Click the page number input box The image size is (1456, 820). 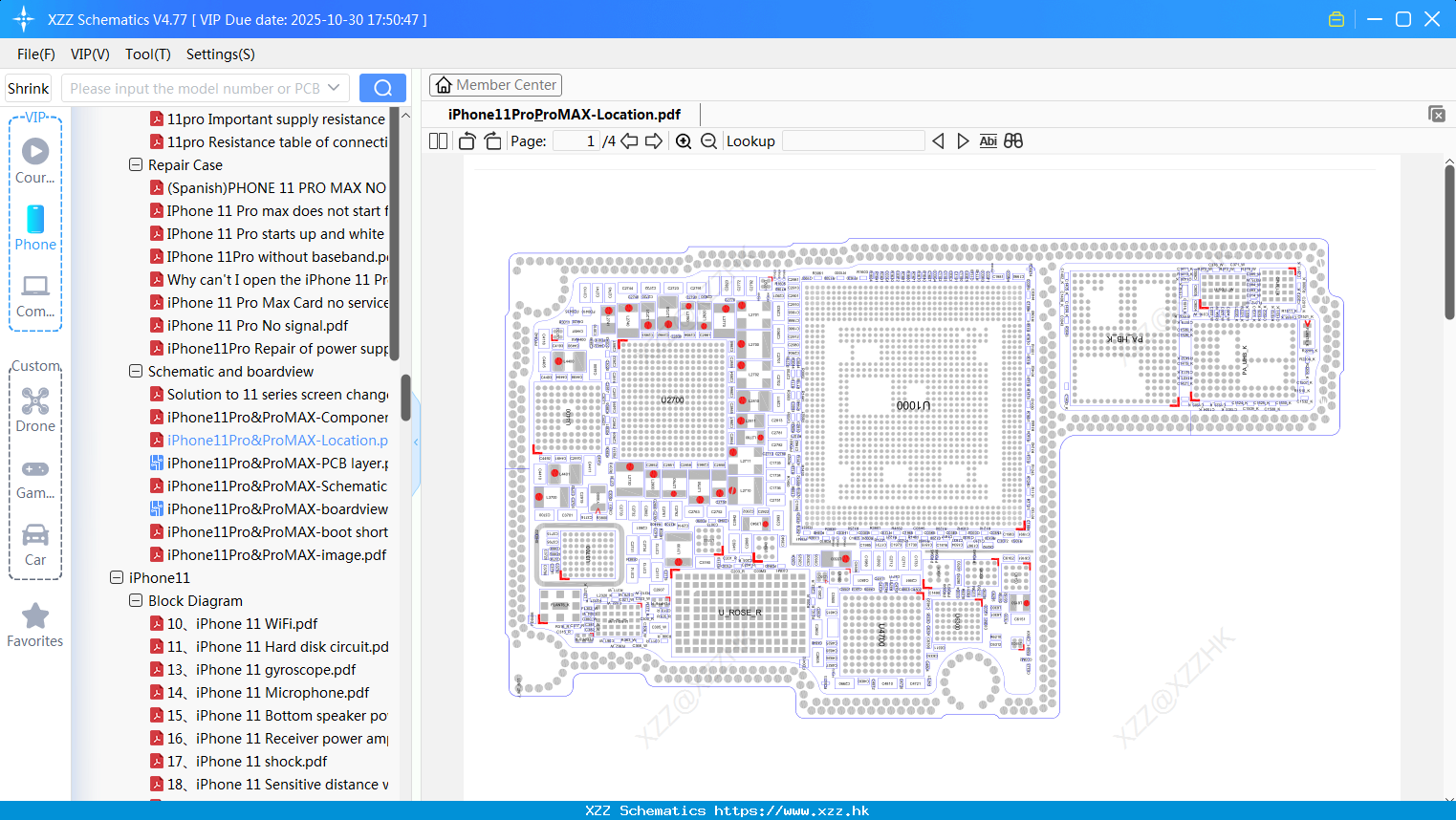click(x=576, y=140)
